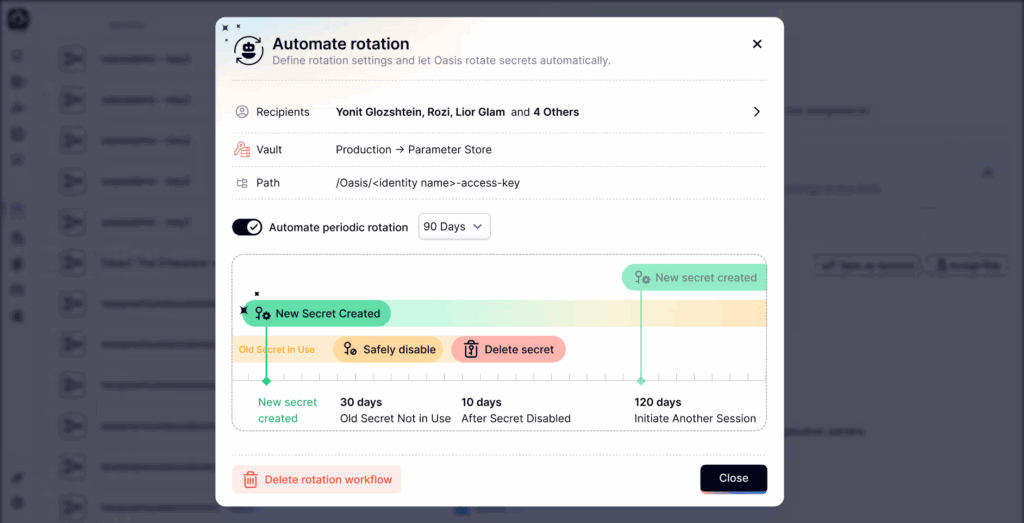Click the 120 days diamond timeline marker

641,381
